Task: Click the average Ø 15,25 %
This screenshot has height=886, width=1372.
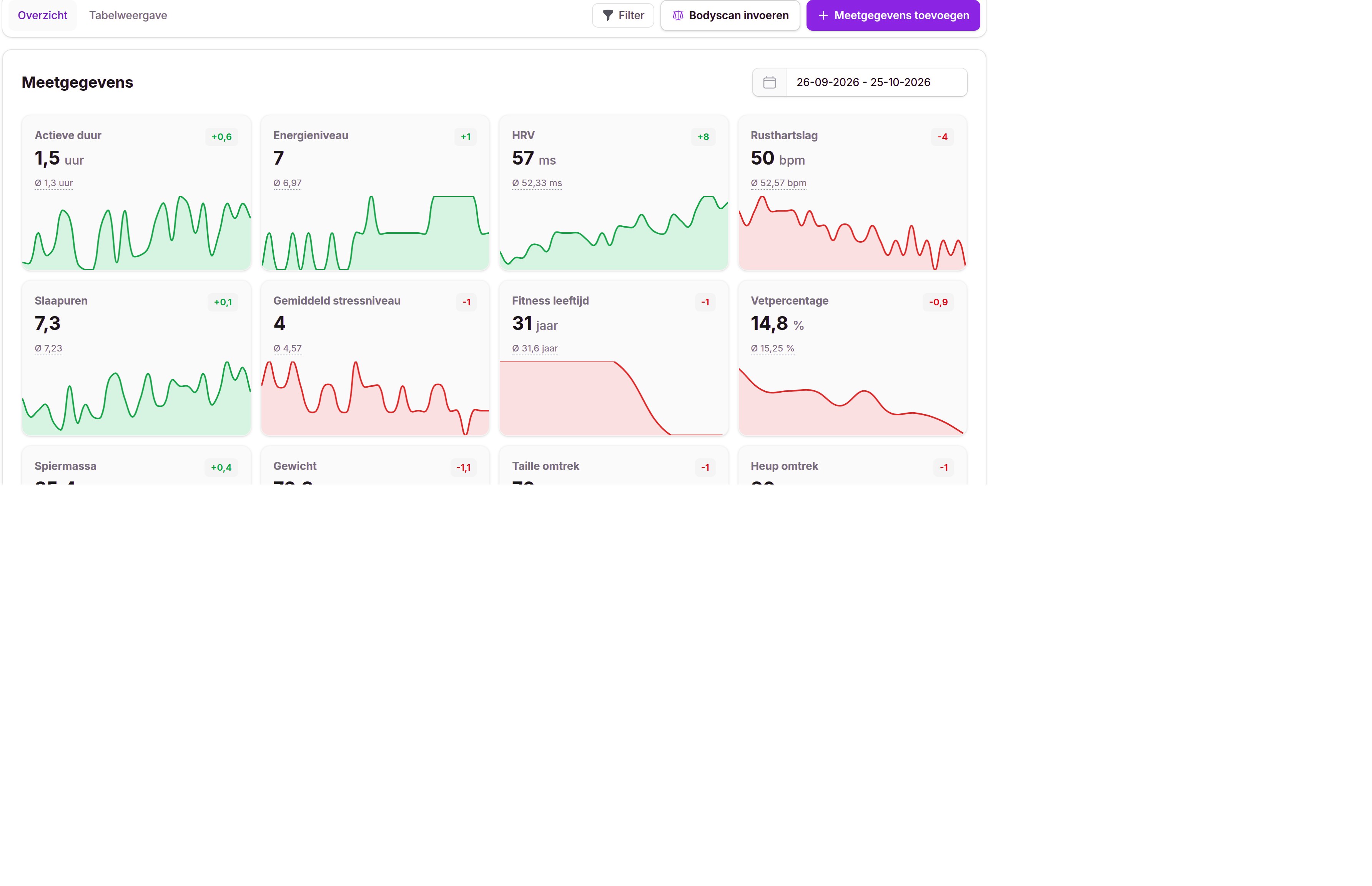Action: (x=772, y=348)
